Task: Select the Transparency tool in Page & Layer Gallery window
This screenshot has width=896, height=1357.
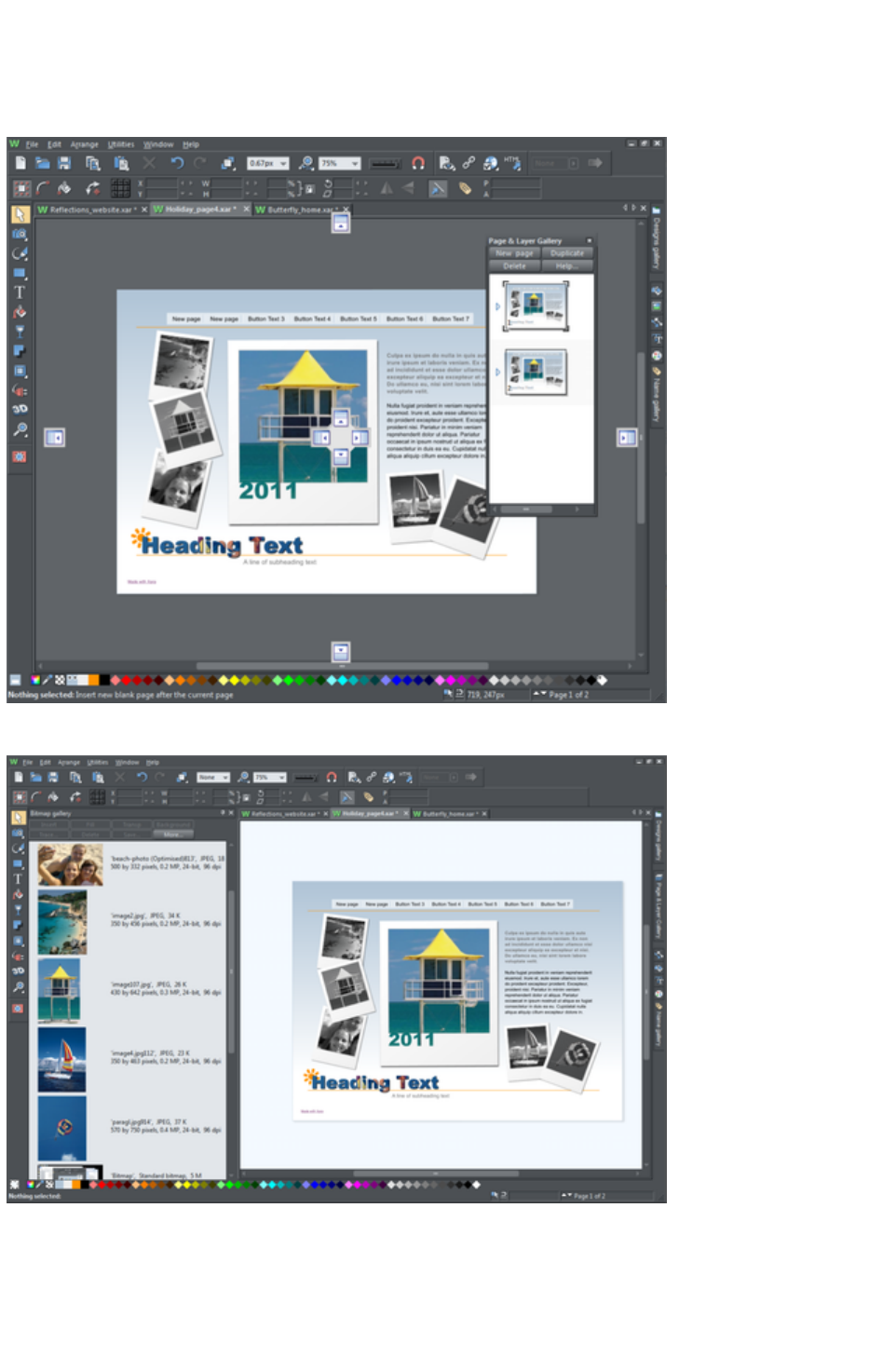Action: coord(20,332)
